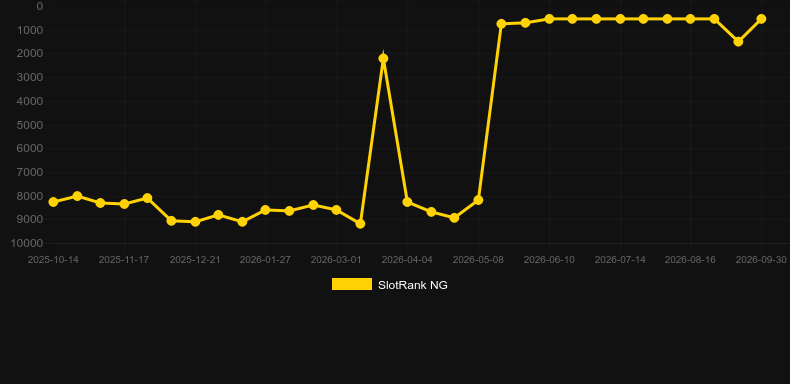790x384 pixels.
Task: Select the data point above 2026-04-04
Action: point(407,202)
